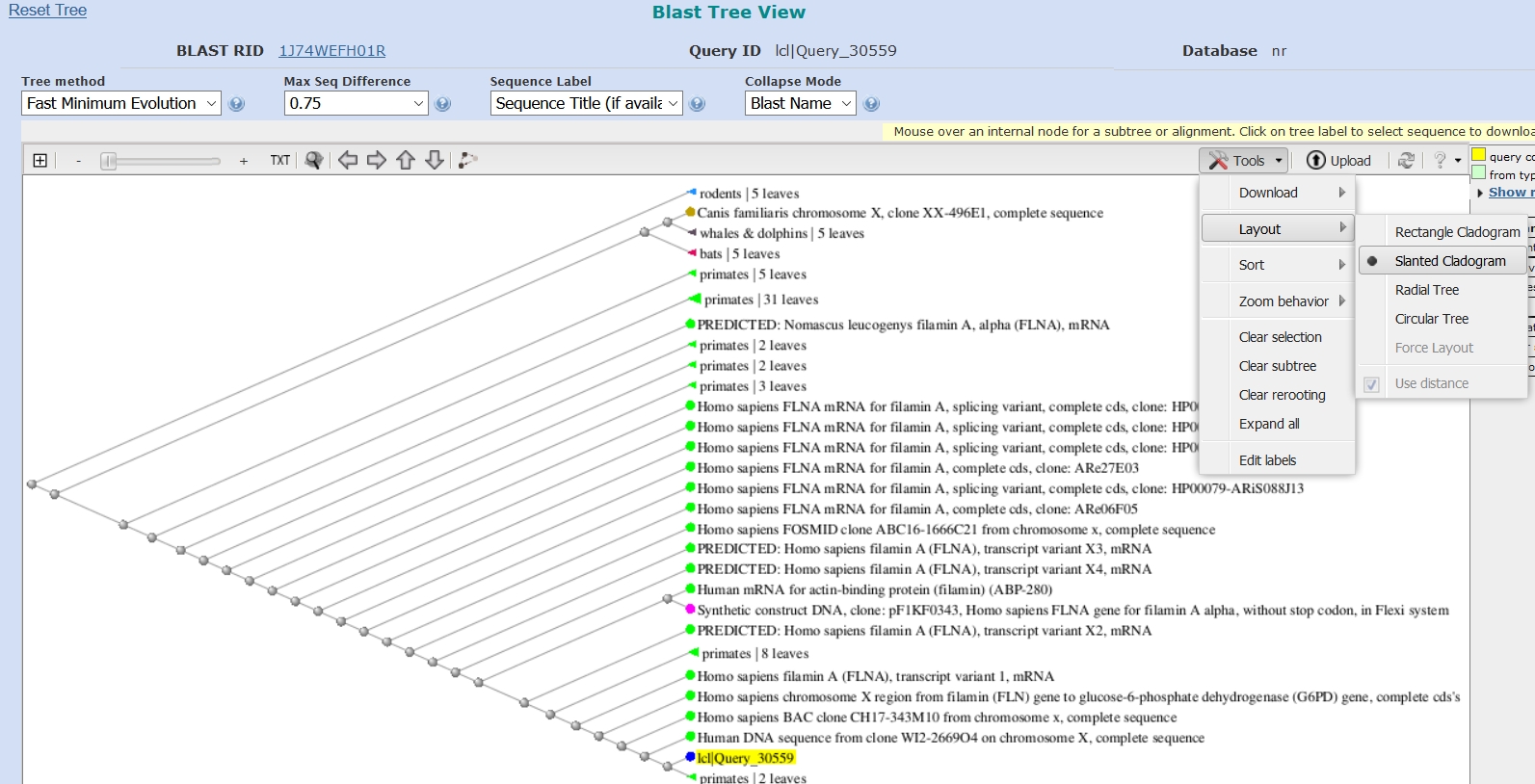Click help icon next to Collapse Mode
The height and width of the screenshot is (784, 1535).
click(871, 104)
